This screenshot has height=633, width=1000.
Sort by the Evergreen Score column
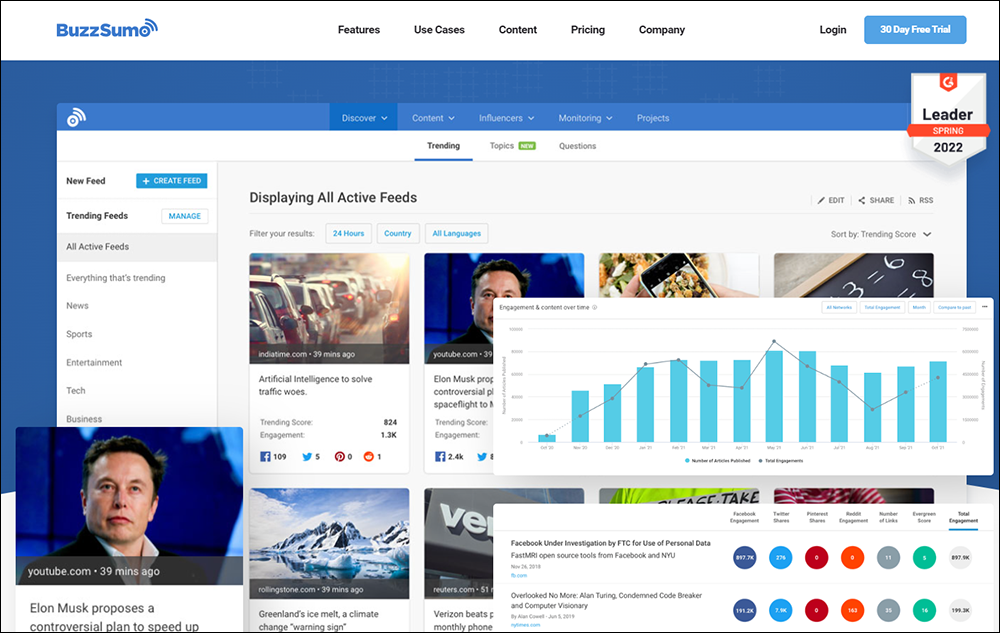click(x=924, y=517)
